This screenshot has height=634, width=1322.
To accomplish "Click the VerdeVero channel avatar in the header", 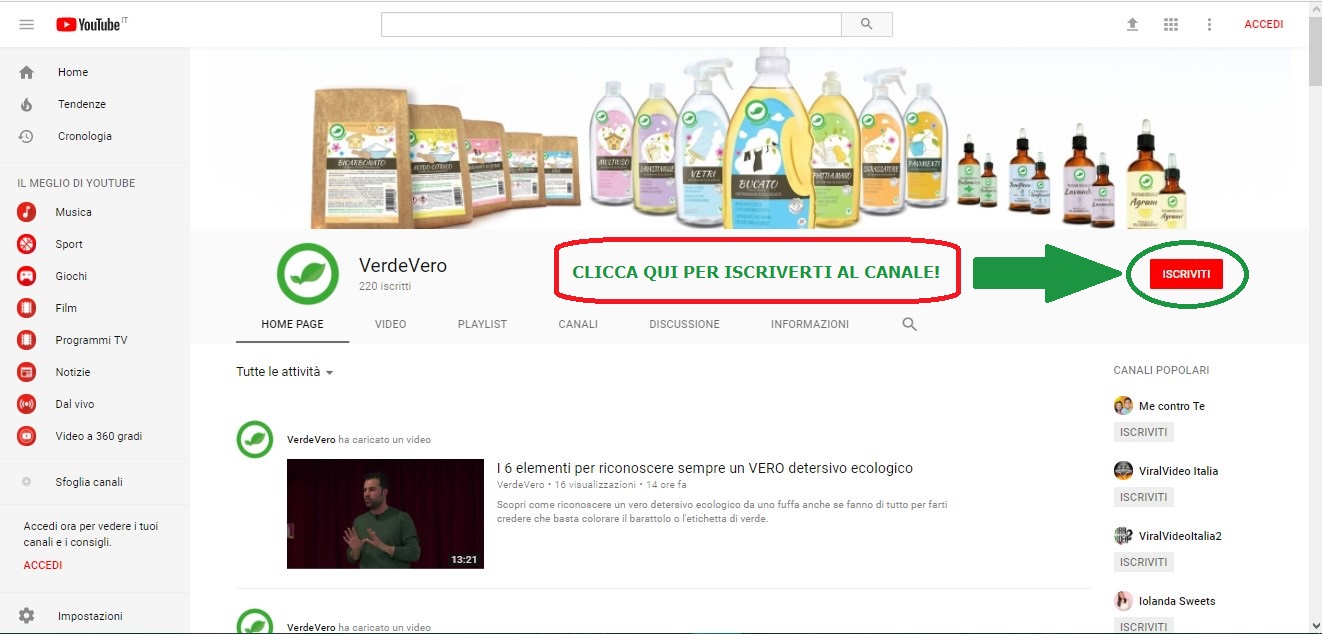I will point(308,273).
